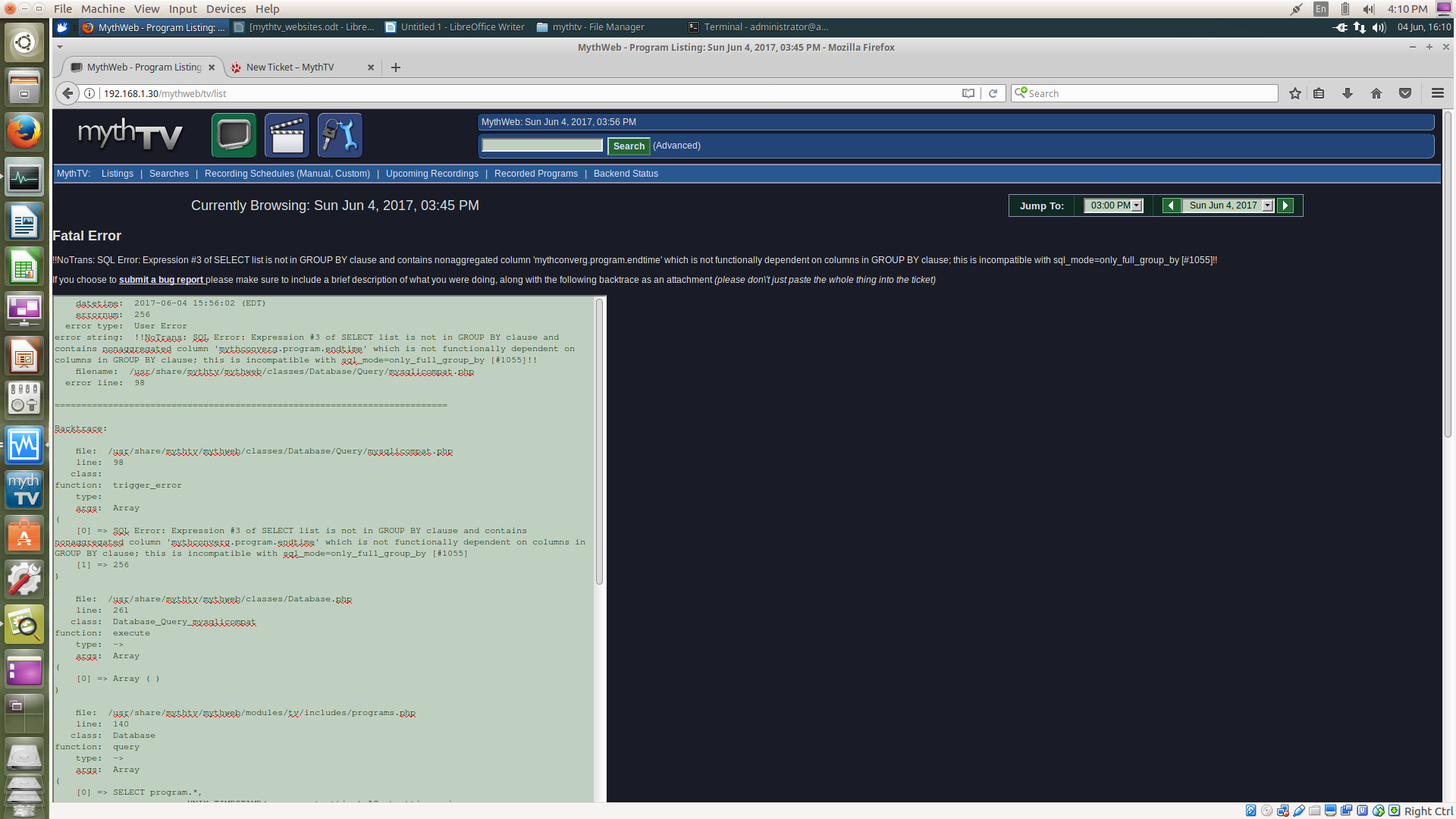Click the backtrace box scrollbar
Image resolution: width=1456 pixels, height=819 pixels.
click(599, 440)
